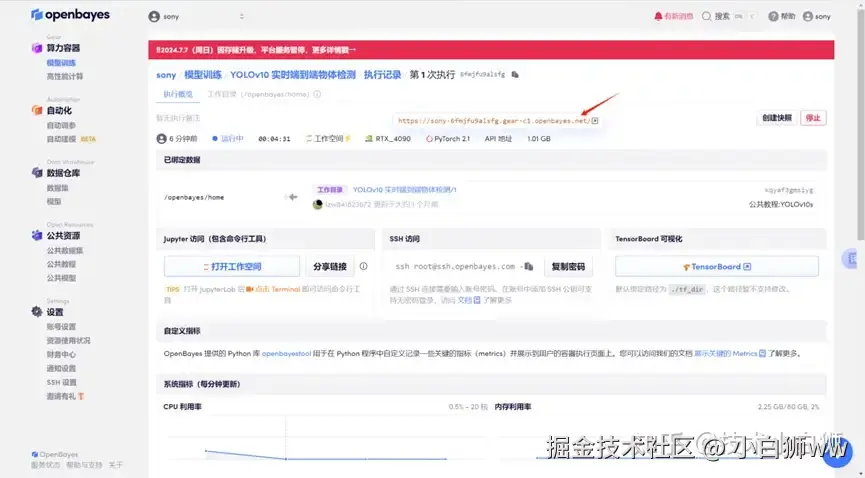Go to 高性能计算 in the sidebar
Screen dimensions: 865x478
65,77
